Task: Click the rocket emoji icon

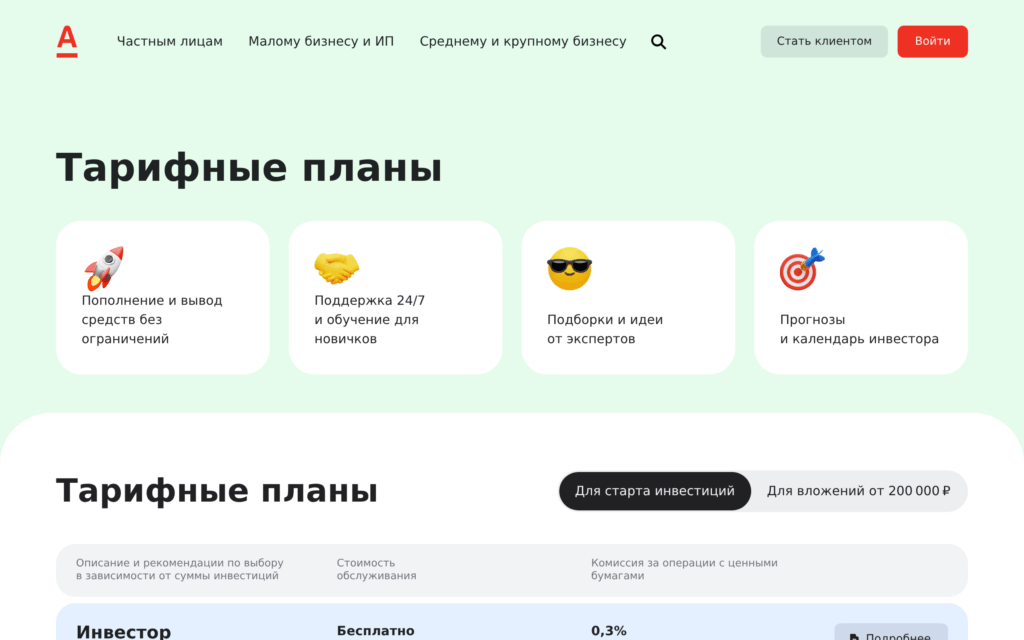Action: [x=104, y=268]
